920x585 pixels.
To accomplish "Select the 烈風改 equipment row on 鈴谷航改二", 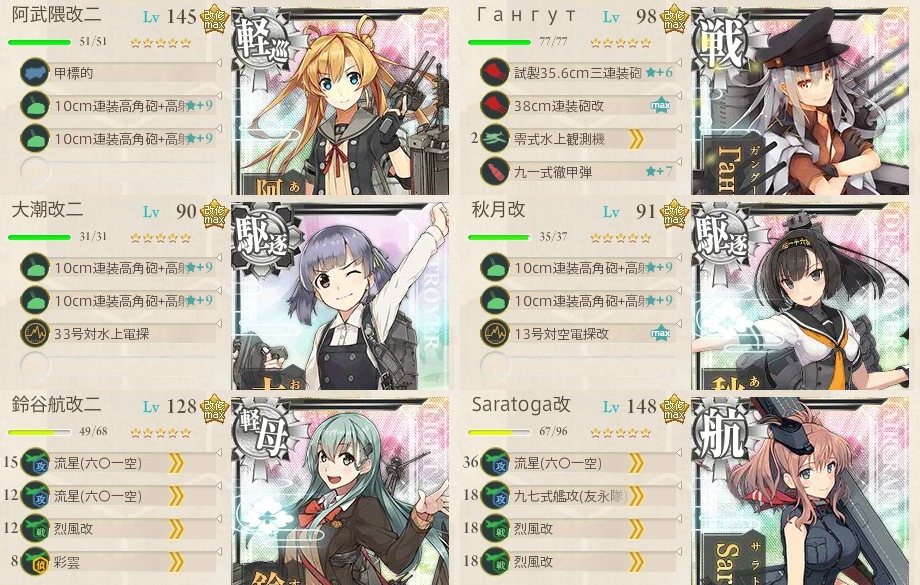I will [119, 529].
